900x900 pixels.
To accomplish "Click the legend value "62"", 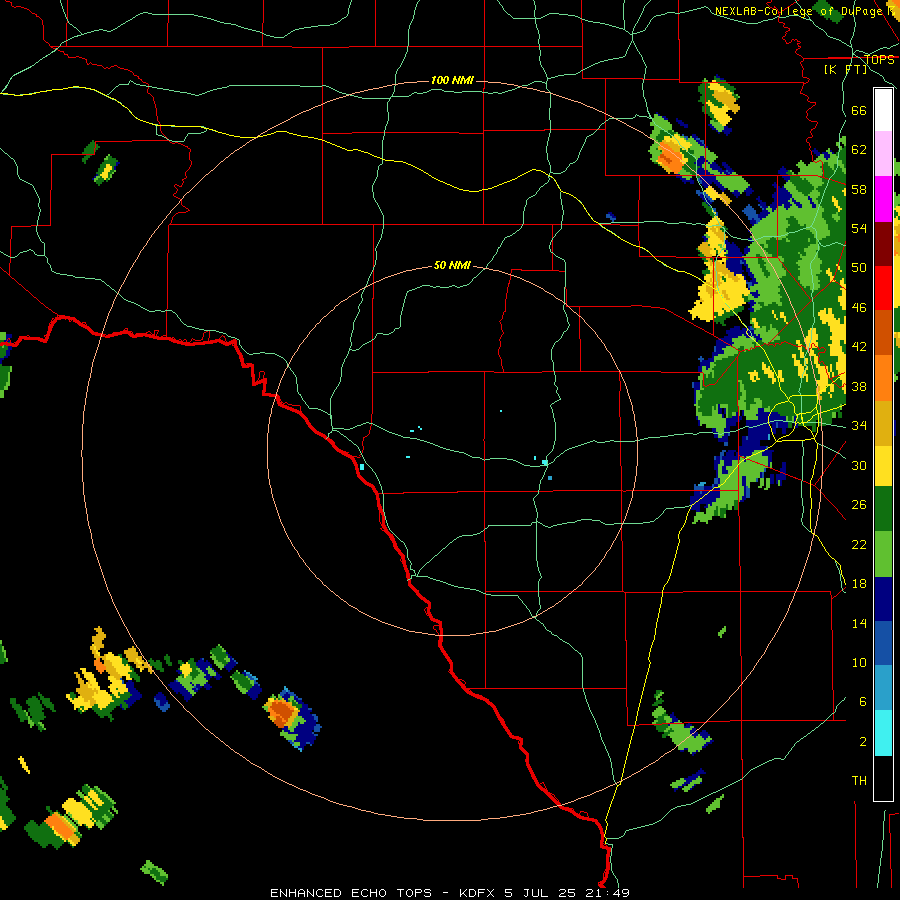I will (x=859, y=150).
